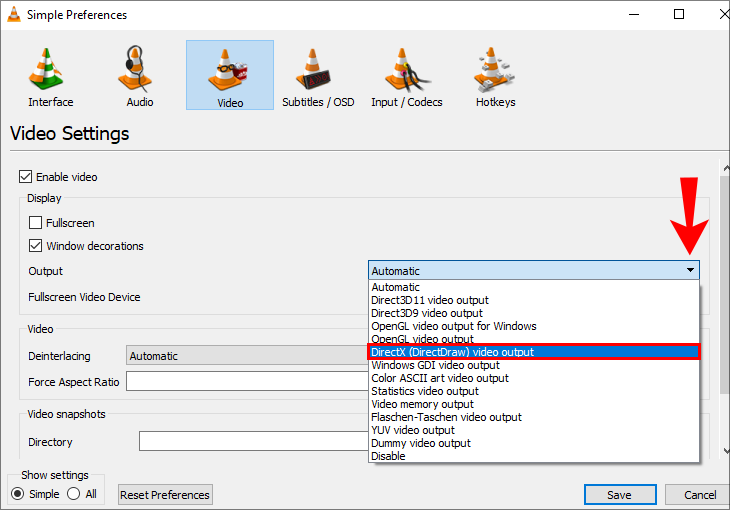Choose YUV video output
The image size is (730, 510).
pos(534,430)
